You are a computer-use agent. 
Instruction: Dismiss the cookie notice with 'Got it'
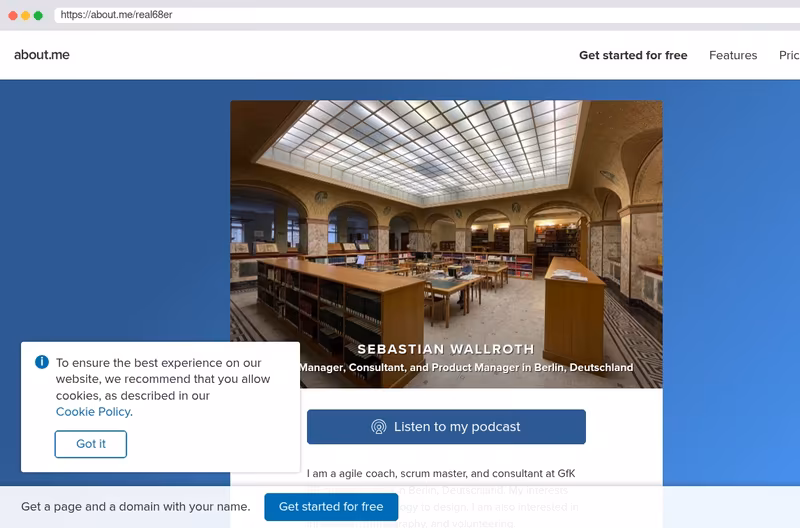(91, 444)
